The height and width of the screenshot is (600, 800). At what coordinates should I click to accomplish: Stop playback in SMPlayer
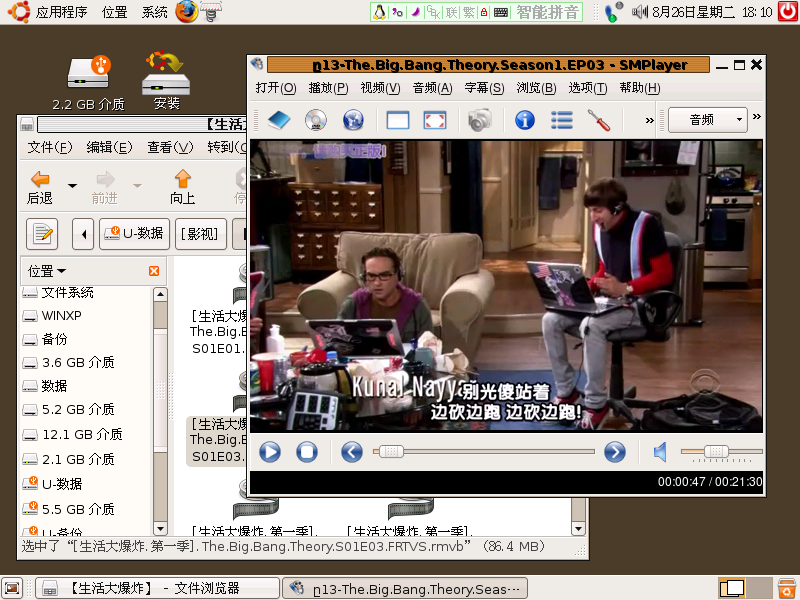tap(307, 452)
